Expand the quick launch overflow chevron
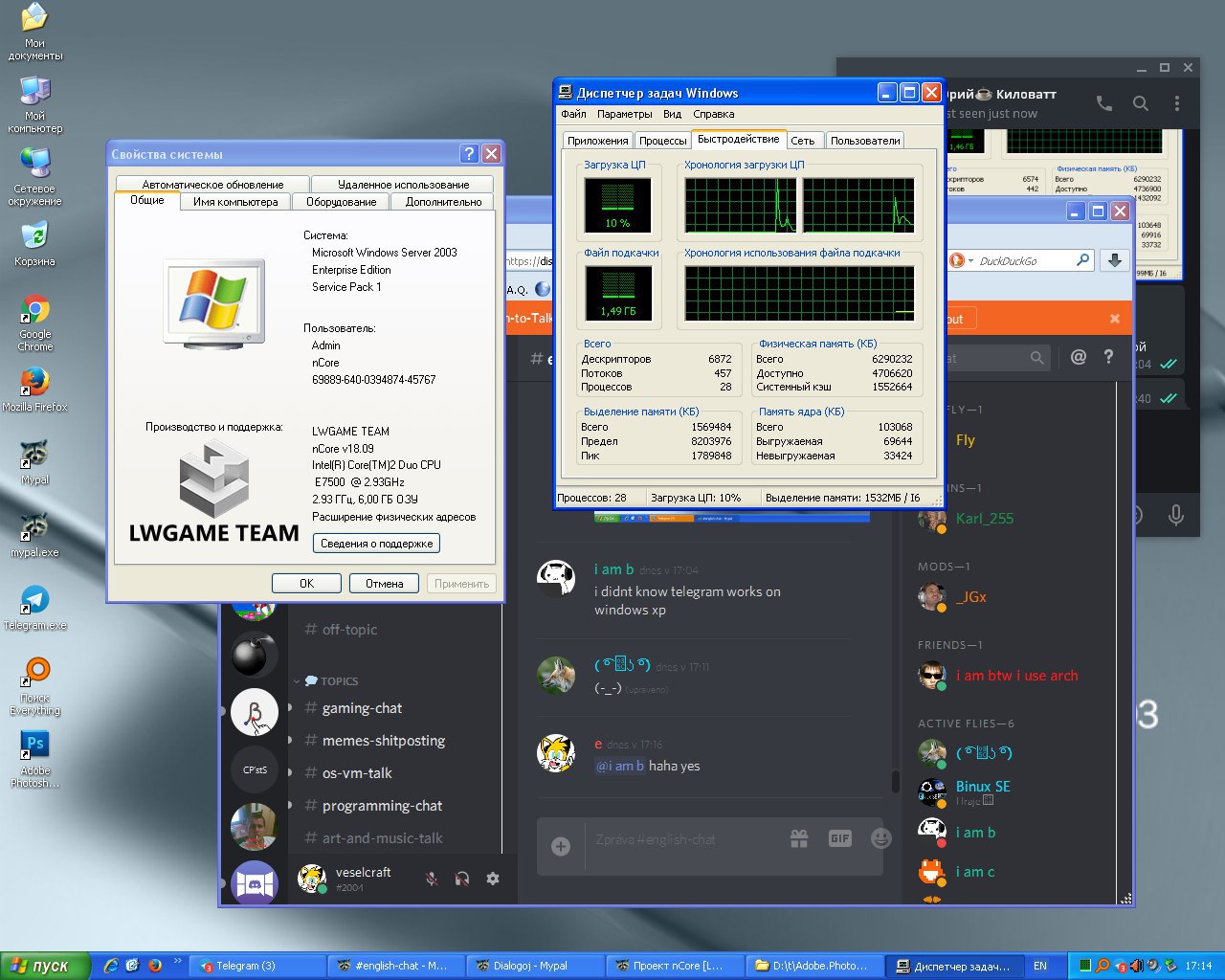 pyautogui.click(x=178, y=961)
